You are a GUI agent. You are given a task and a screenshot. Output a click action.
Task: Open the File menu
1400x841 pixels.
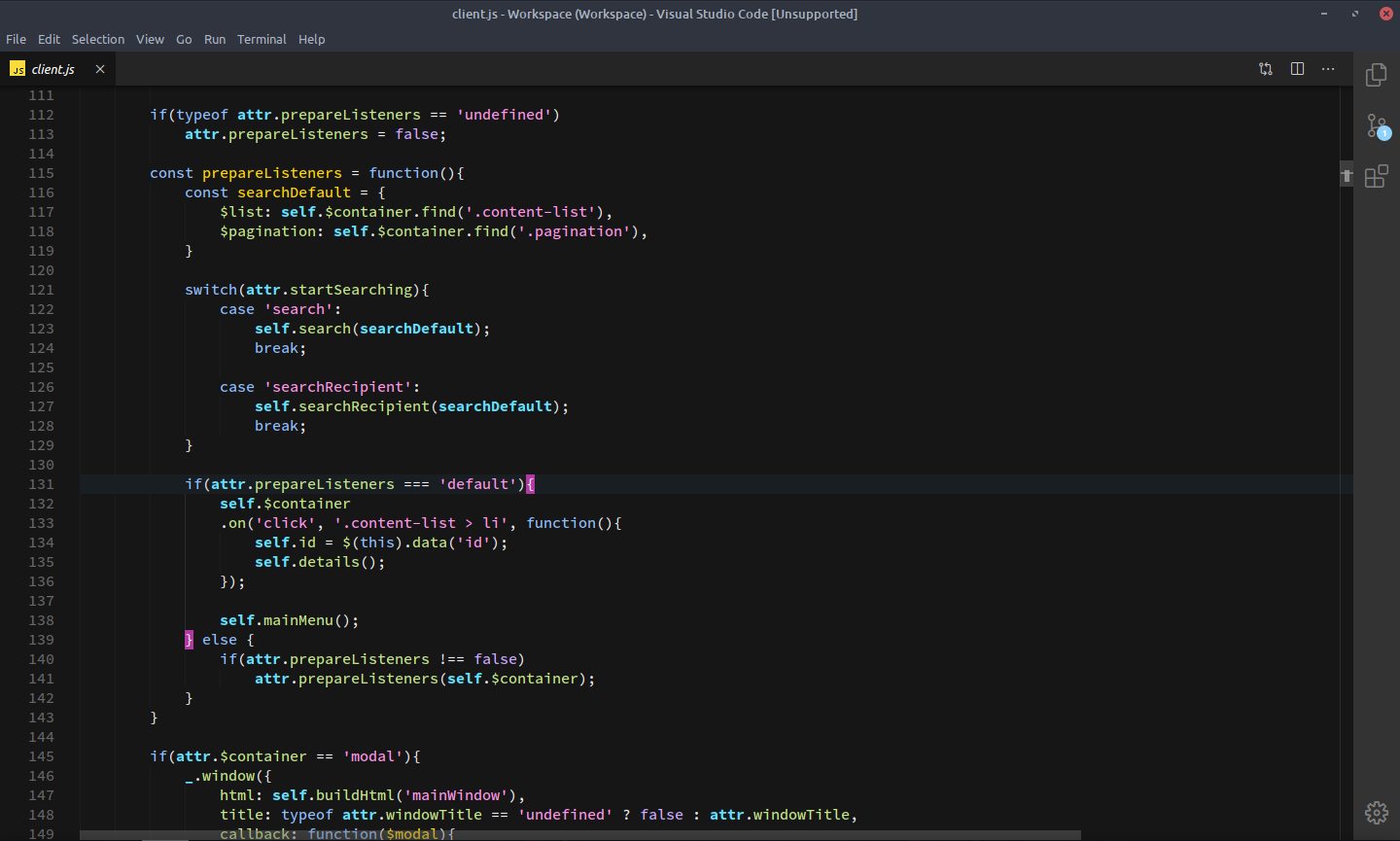tap(16, 39)
